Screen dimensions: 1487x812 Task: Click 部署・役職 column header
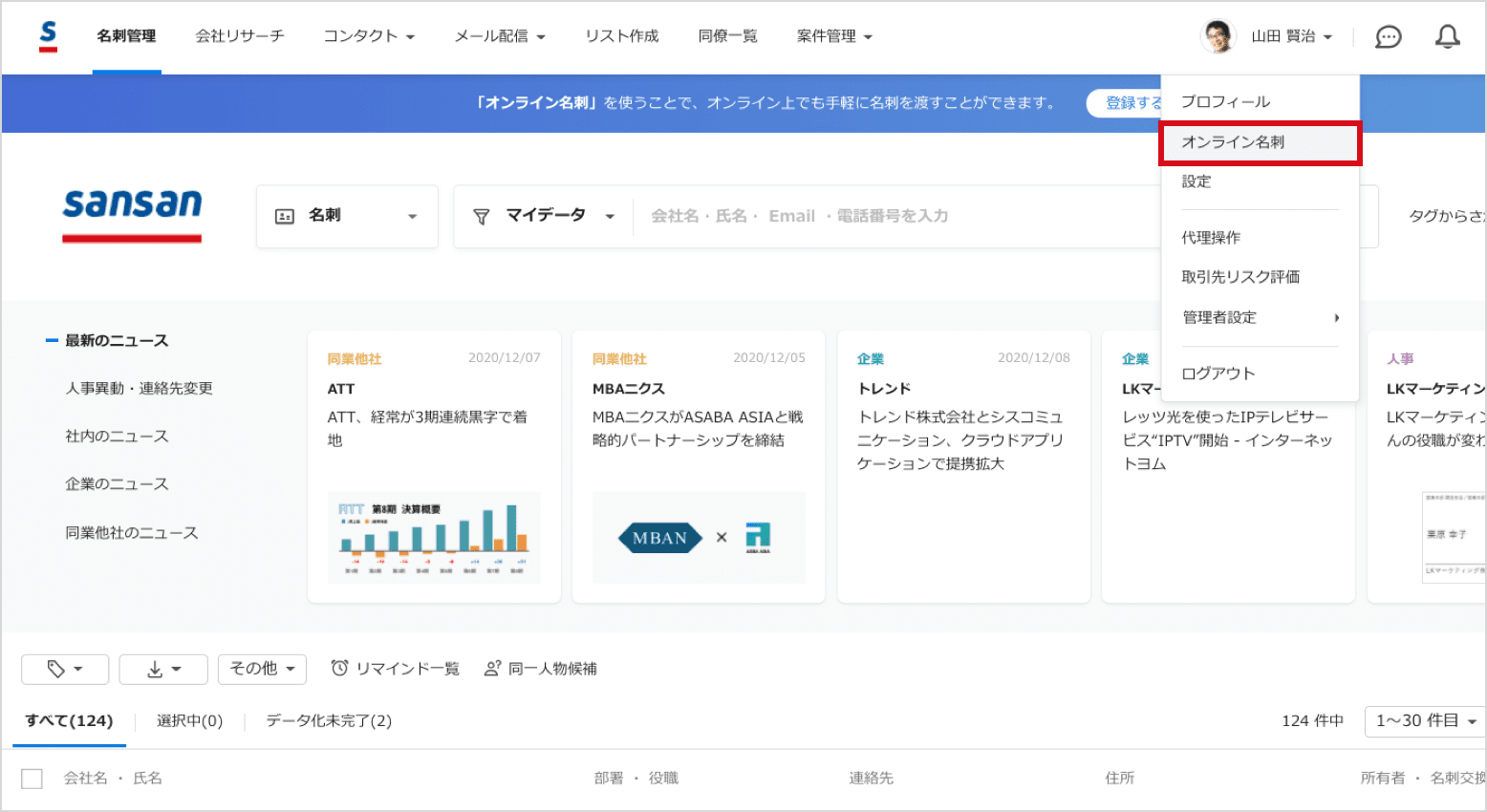636,779
